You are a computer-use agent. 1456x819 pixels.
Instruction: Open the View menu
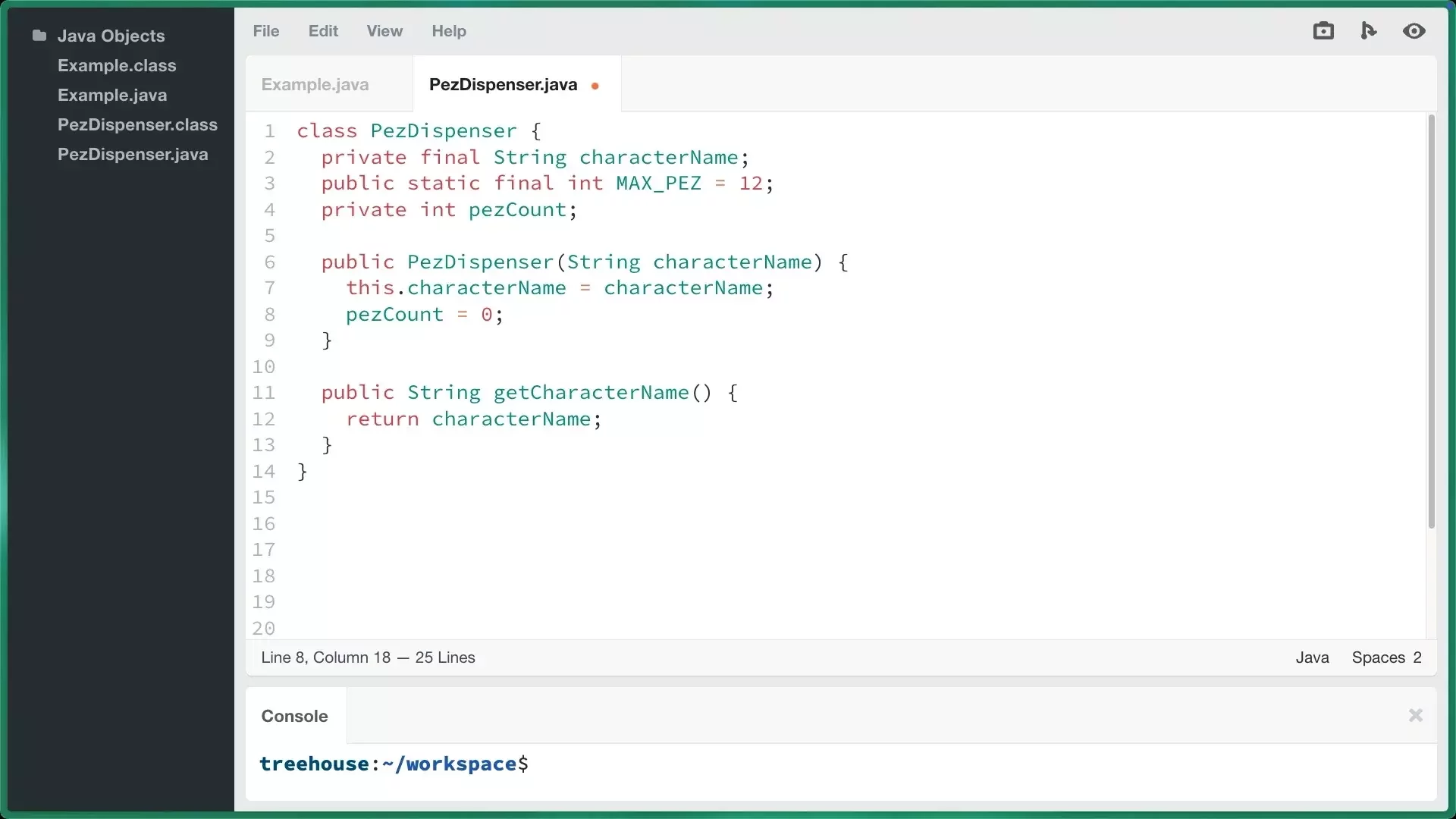384,31
